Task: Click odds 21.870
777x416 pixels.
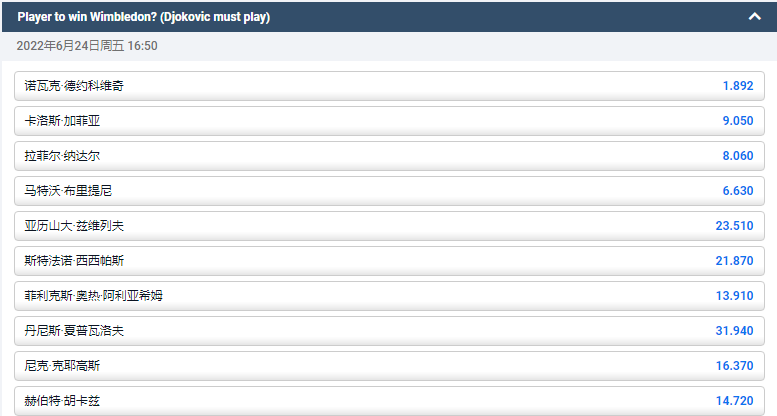Action: [734, 261]
